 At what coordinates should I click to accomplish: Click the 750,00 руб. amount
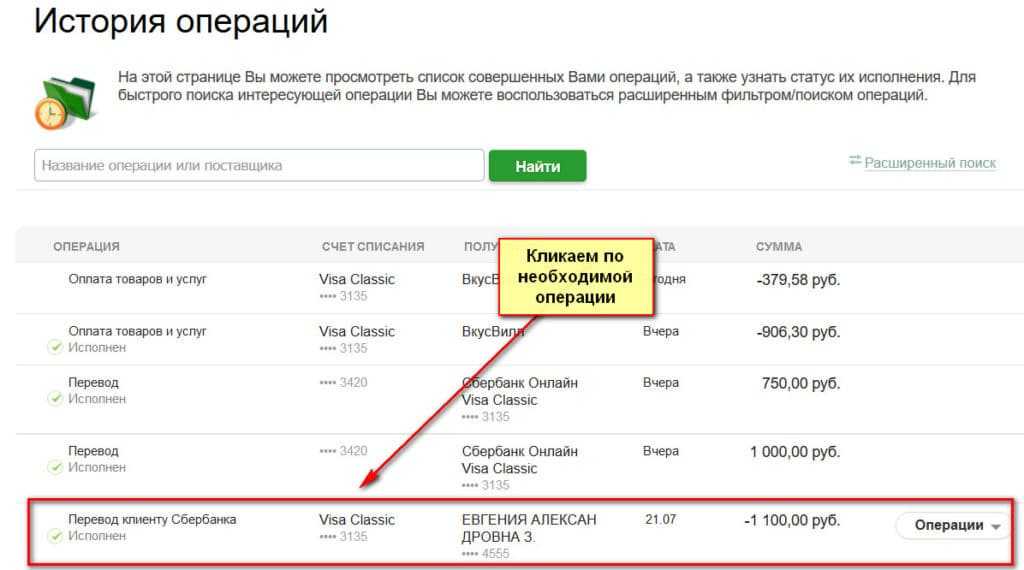coord(801,384)
